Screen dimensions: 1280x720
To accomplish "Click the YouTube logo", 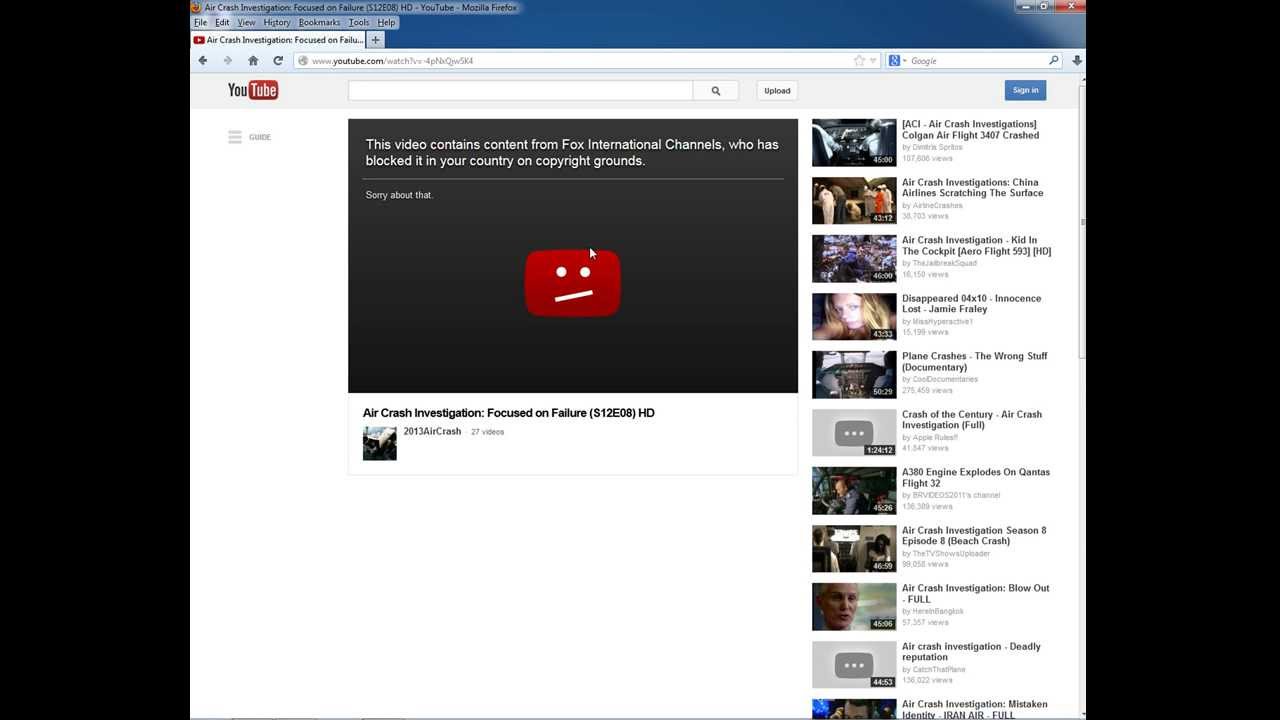I will [253, 90].
